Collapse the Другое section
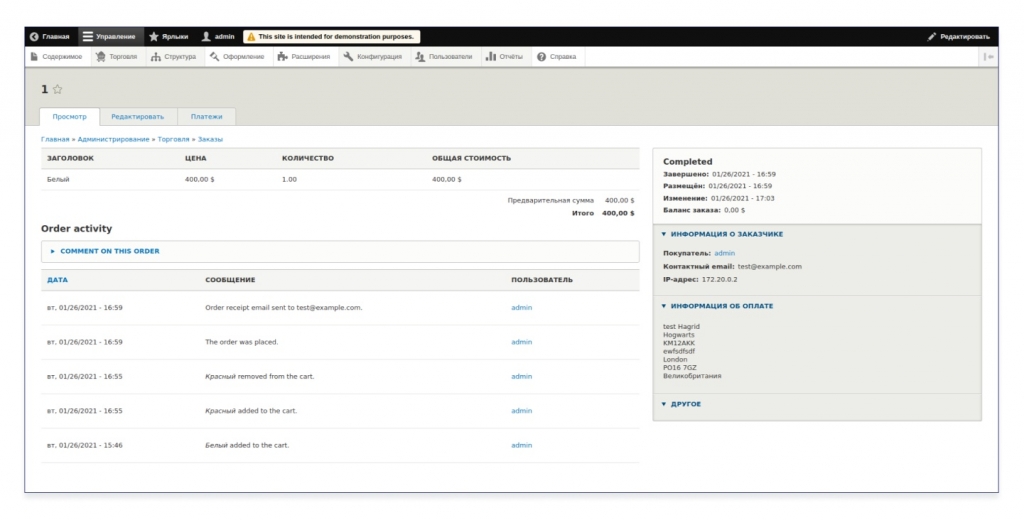 tap(685, 404)
